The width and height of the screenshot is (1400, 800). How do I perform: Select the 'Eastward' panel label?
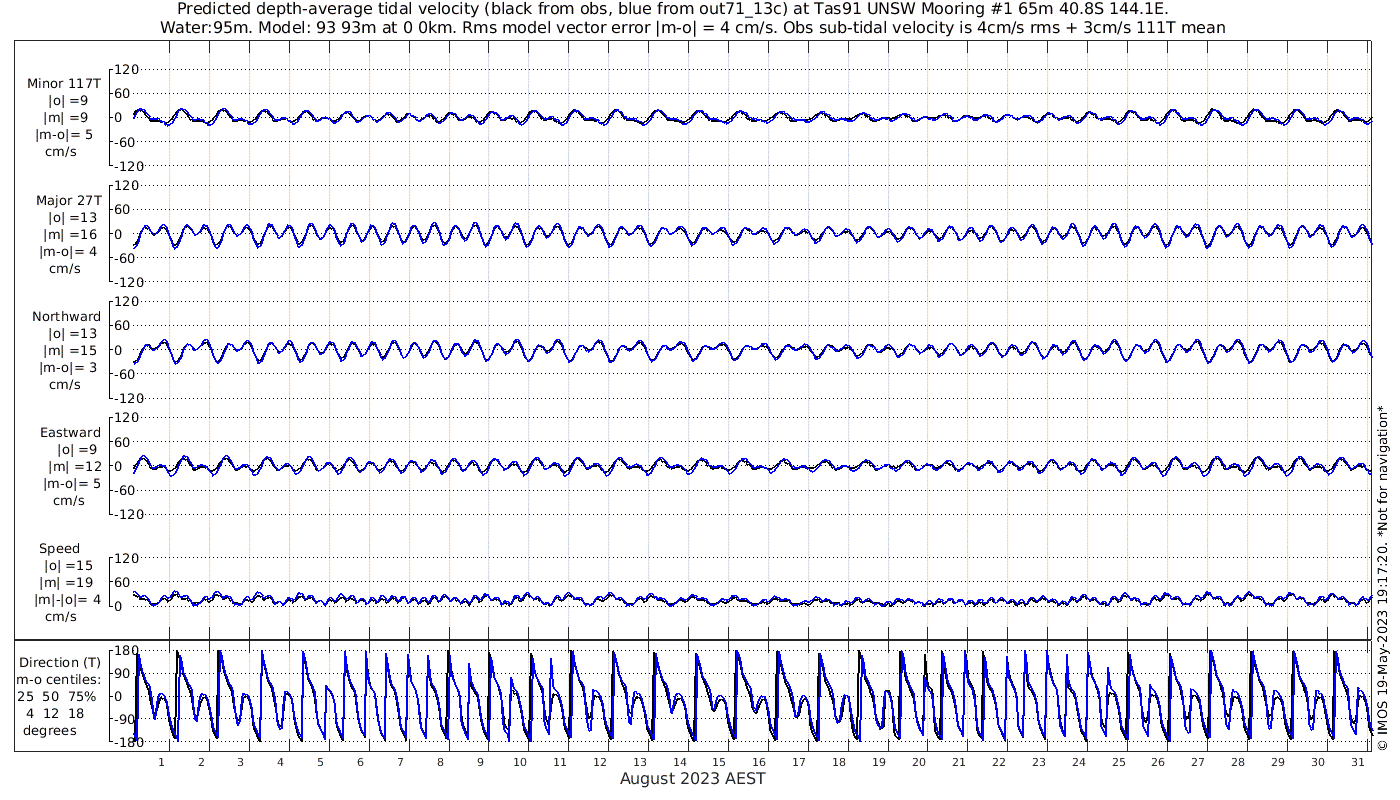[71, 433]
